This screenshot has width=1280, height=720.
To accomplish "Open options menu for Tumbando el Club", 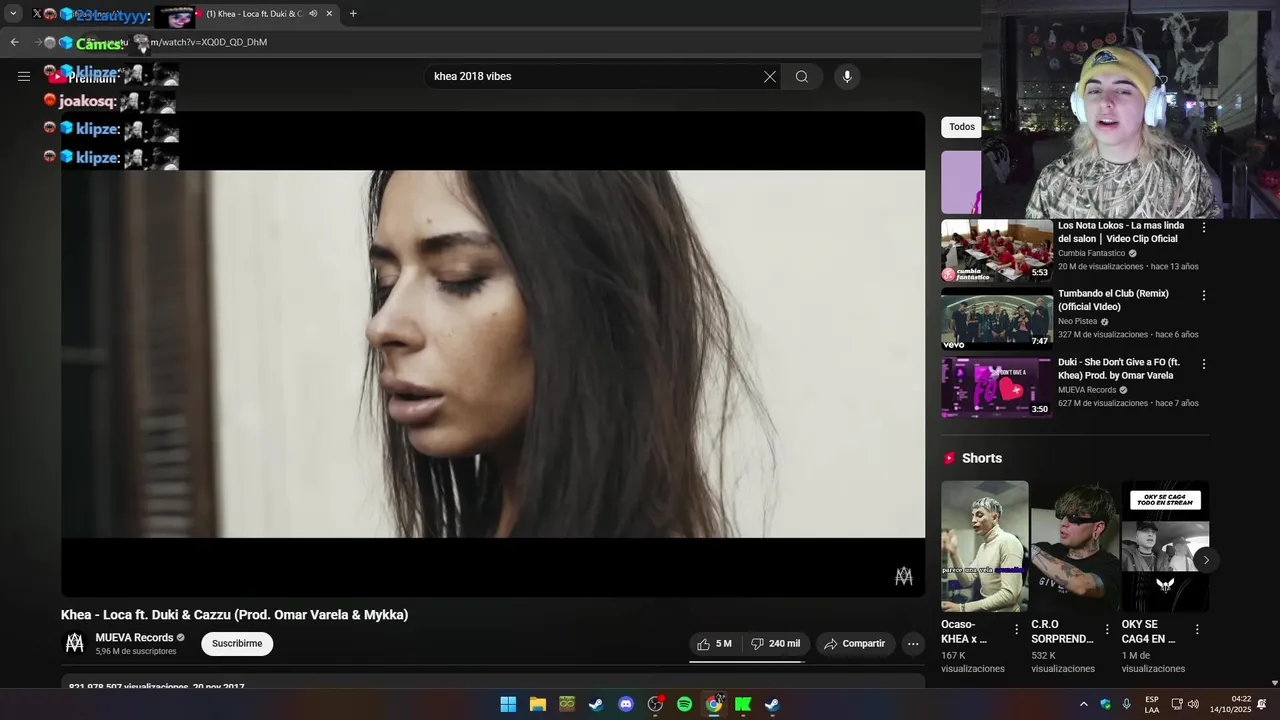I will point(1204,295).
